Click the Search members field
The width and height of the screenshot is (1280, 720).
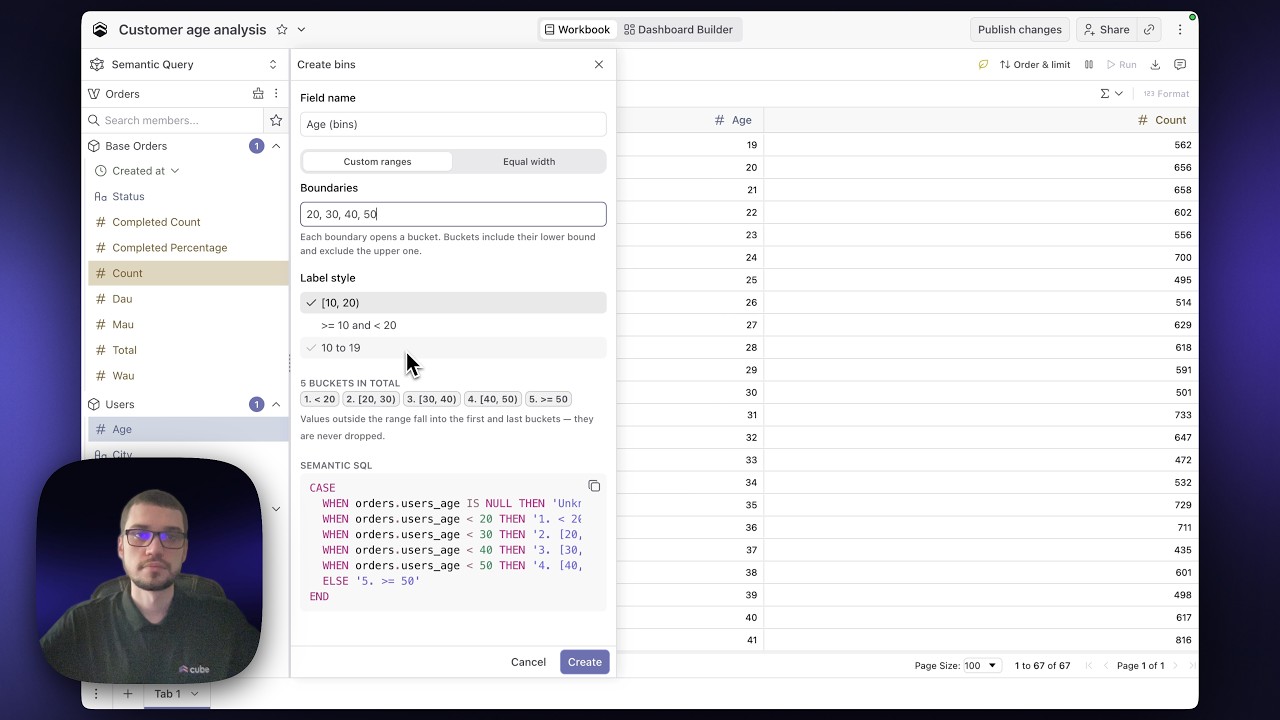pos(175,120)
